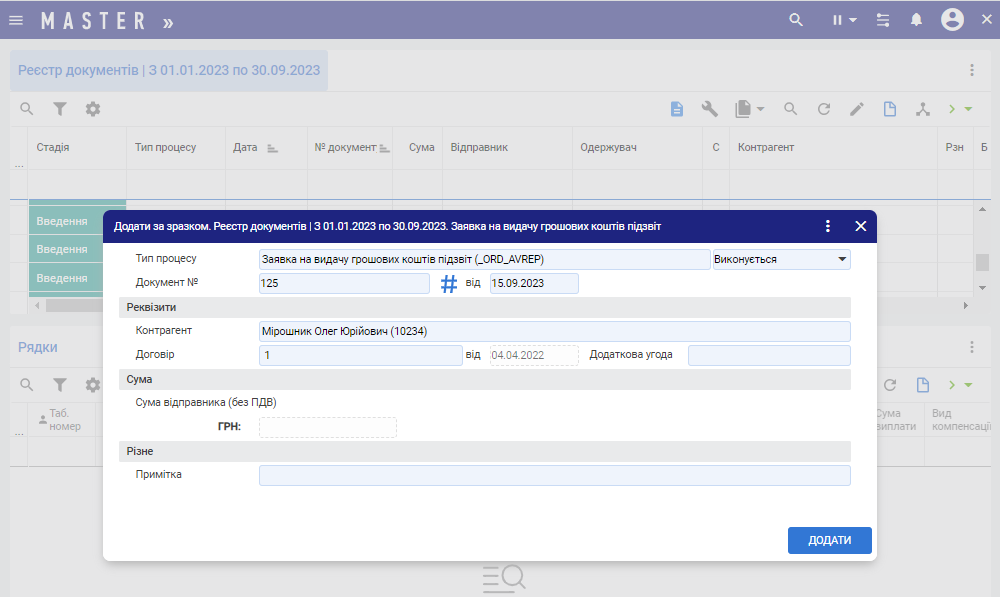1000x597 pixels.
Task: Click the wrench tool icon in toolbar
Action: tap(710, 109)
